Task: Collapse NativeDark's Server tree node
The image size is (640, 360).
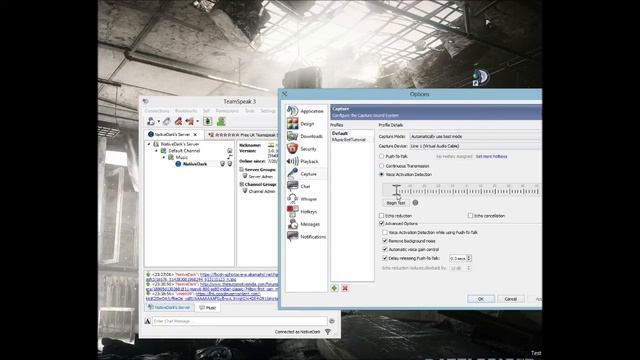Action: click(149, 144)
